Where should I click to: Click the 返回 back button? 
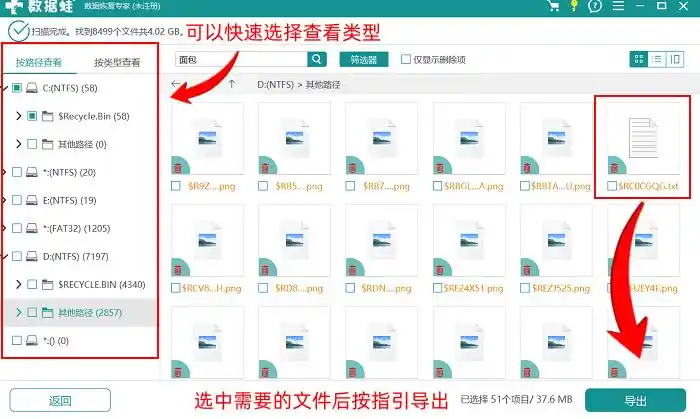pos(60,400)
